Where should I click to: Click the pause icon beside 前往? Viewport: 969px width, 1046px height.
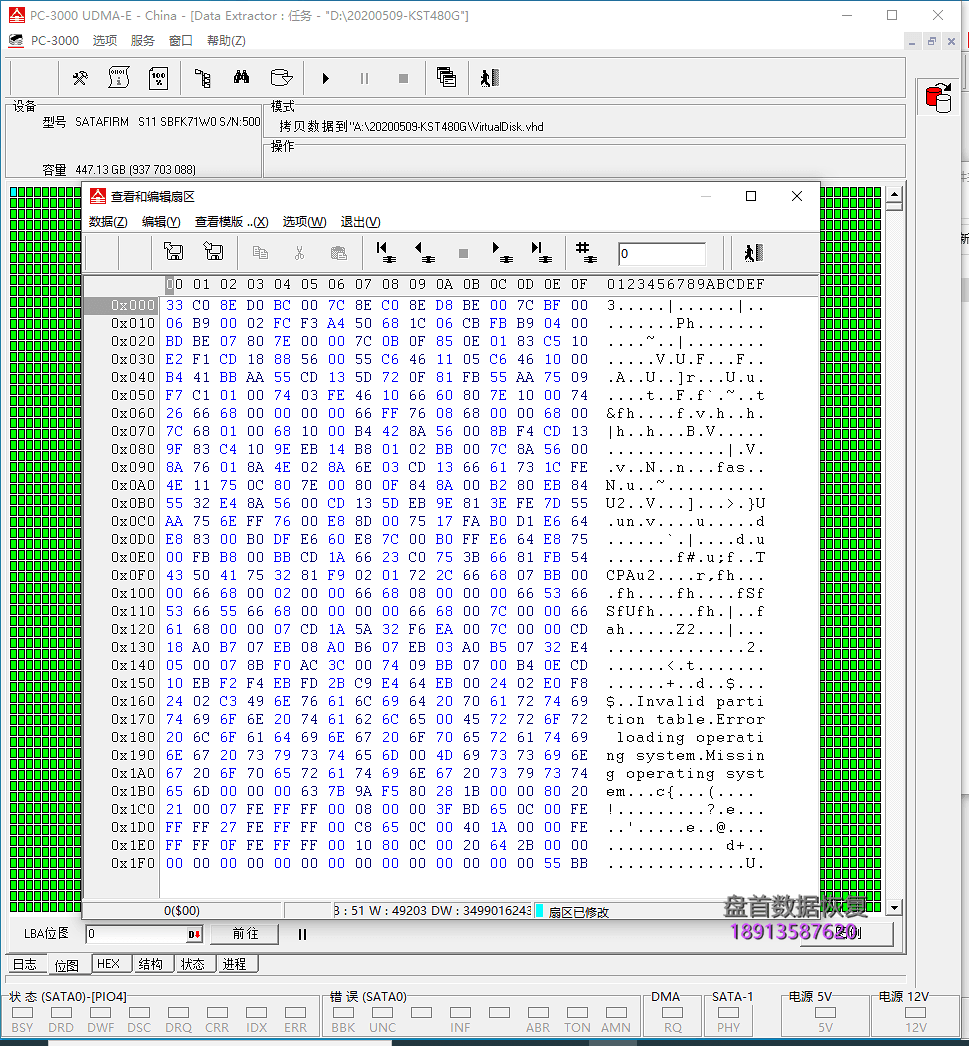pos(302,935)
